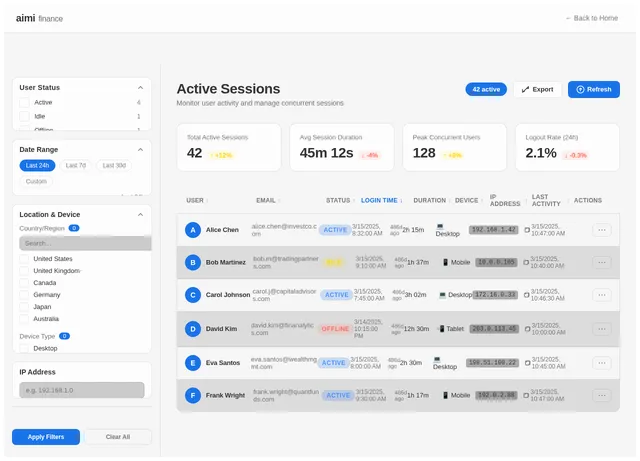Click the IP Address input field
Image resolution: width=640 pixels, height=461 pixels.
point(82,390)
